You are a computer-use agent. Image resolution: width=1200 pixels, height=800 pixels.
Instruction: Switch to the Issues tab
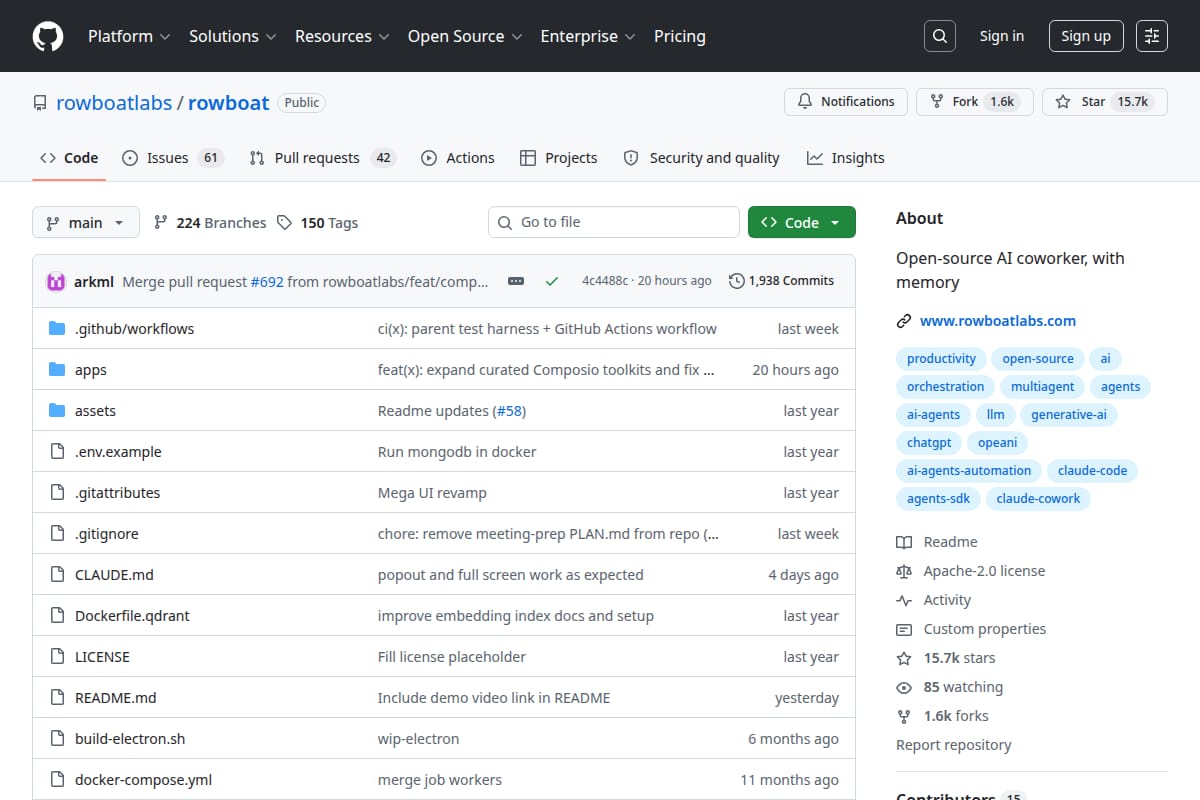coord(172,158)
